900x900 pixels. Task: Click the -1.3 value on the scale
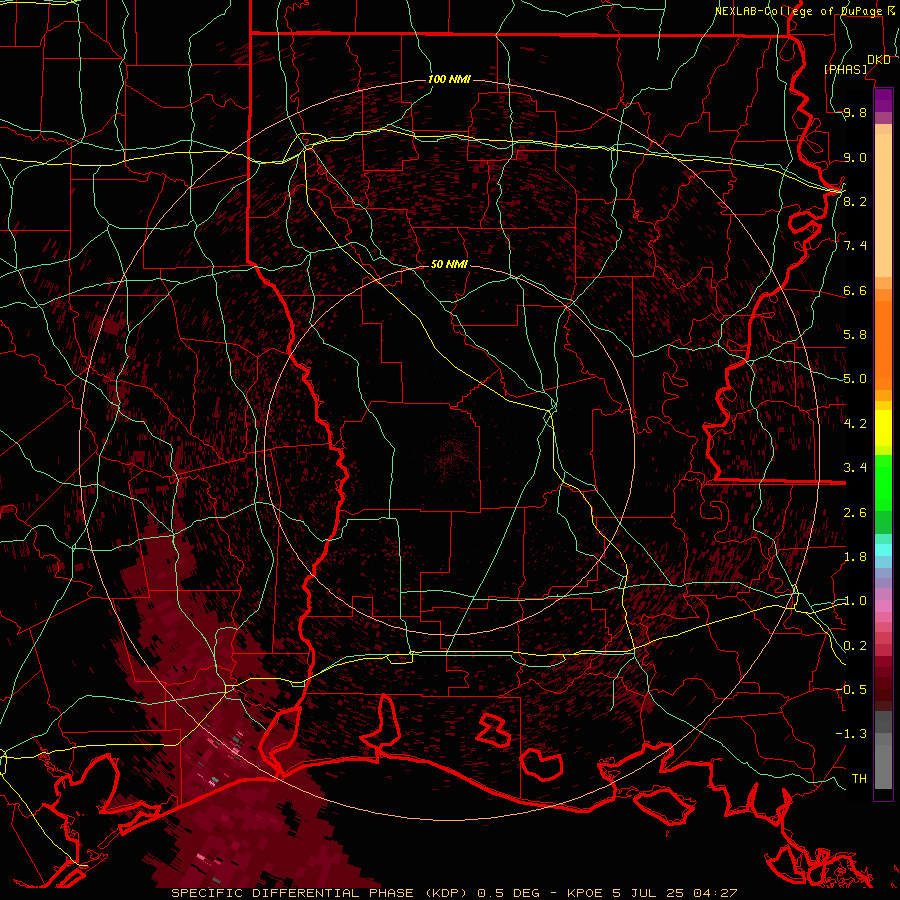pos(851,734)
